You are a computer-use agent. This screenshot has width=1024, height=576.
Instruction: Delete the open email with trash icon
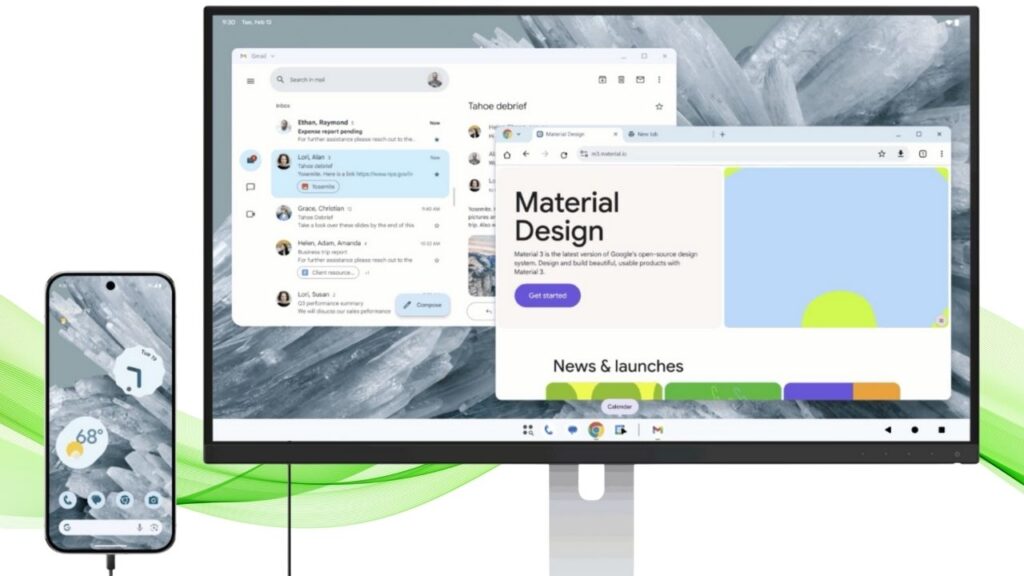(x=621, y=80)
